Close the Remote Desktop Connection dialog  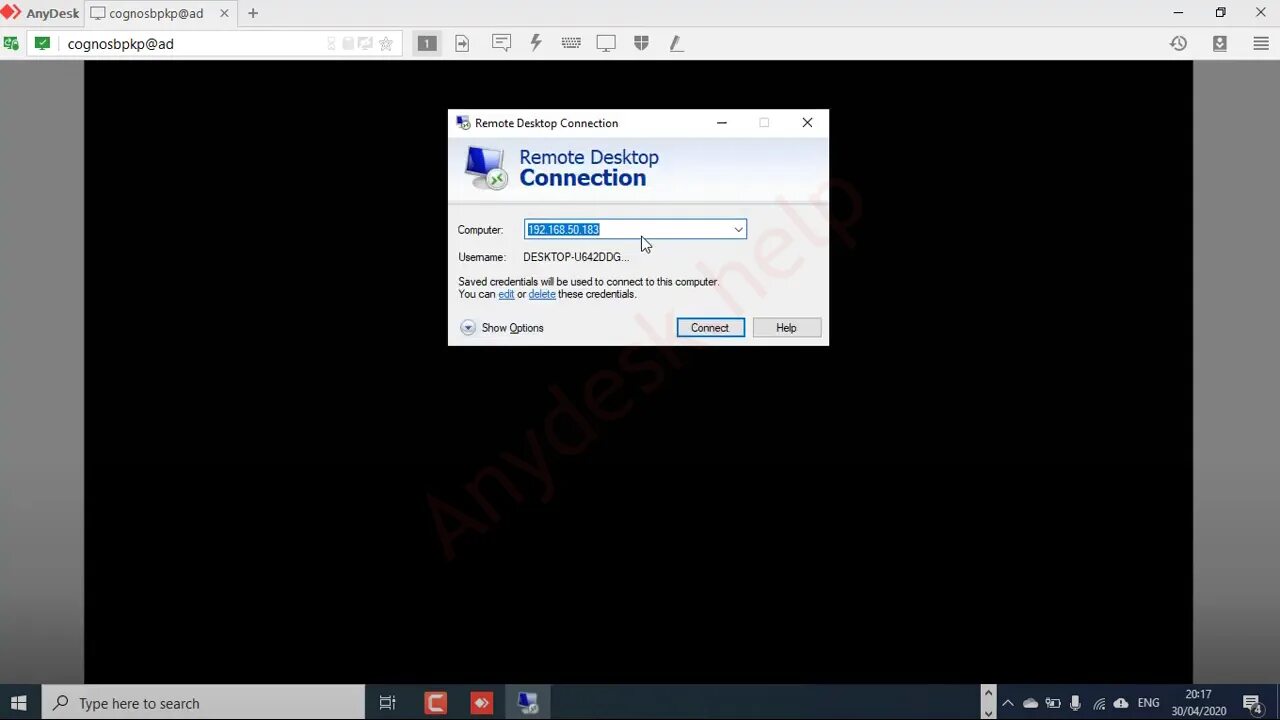807,123
